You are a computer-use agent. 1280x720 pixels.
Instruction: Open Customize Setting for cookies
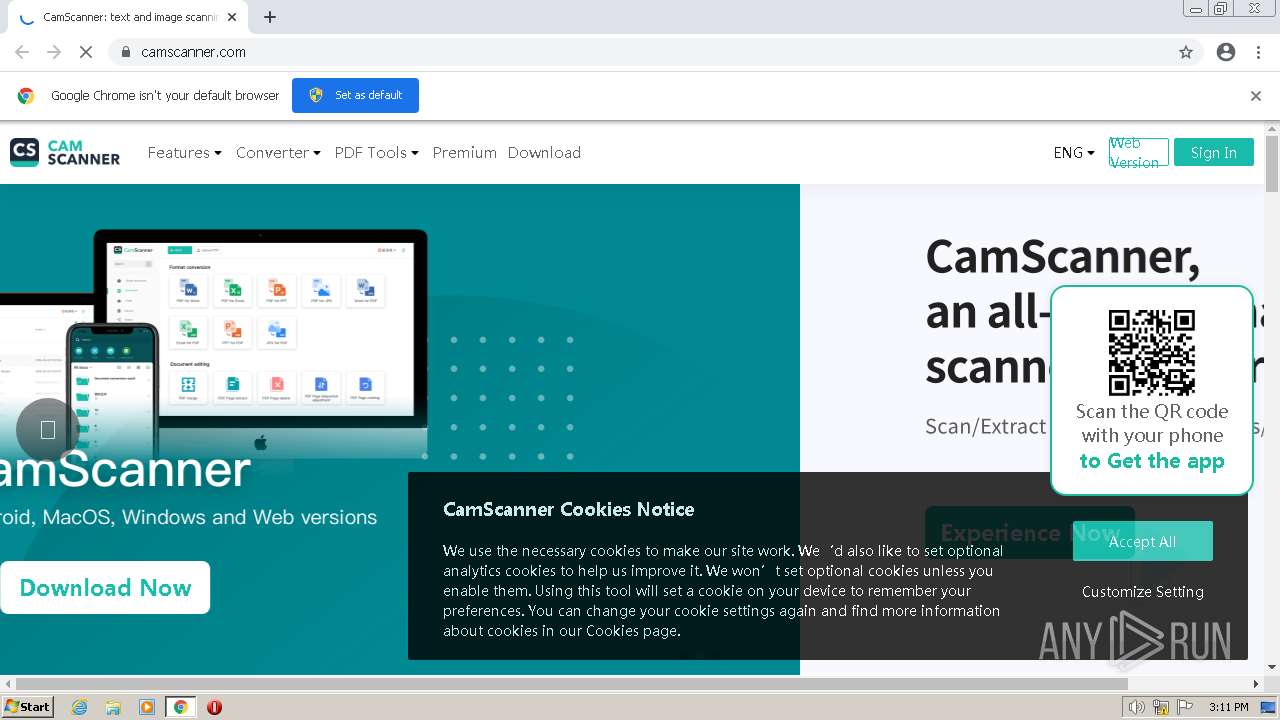pyautogui.click(x=1142, y=591)
